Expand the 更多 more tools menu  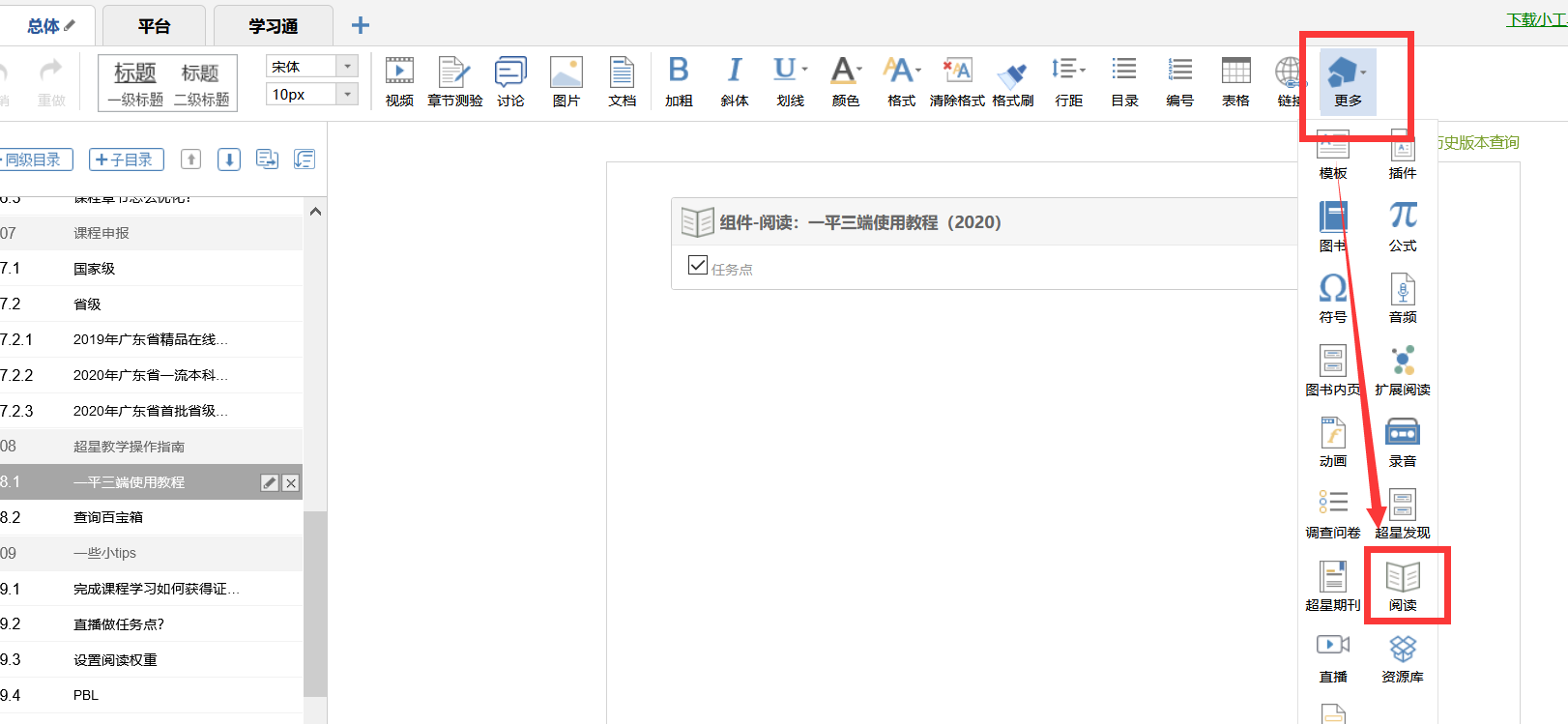coord(1348,80)
